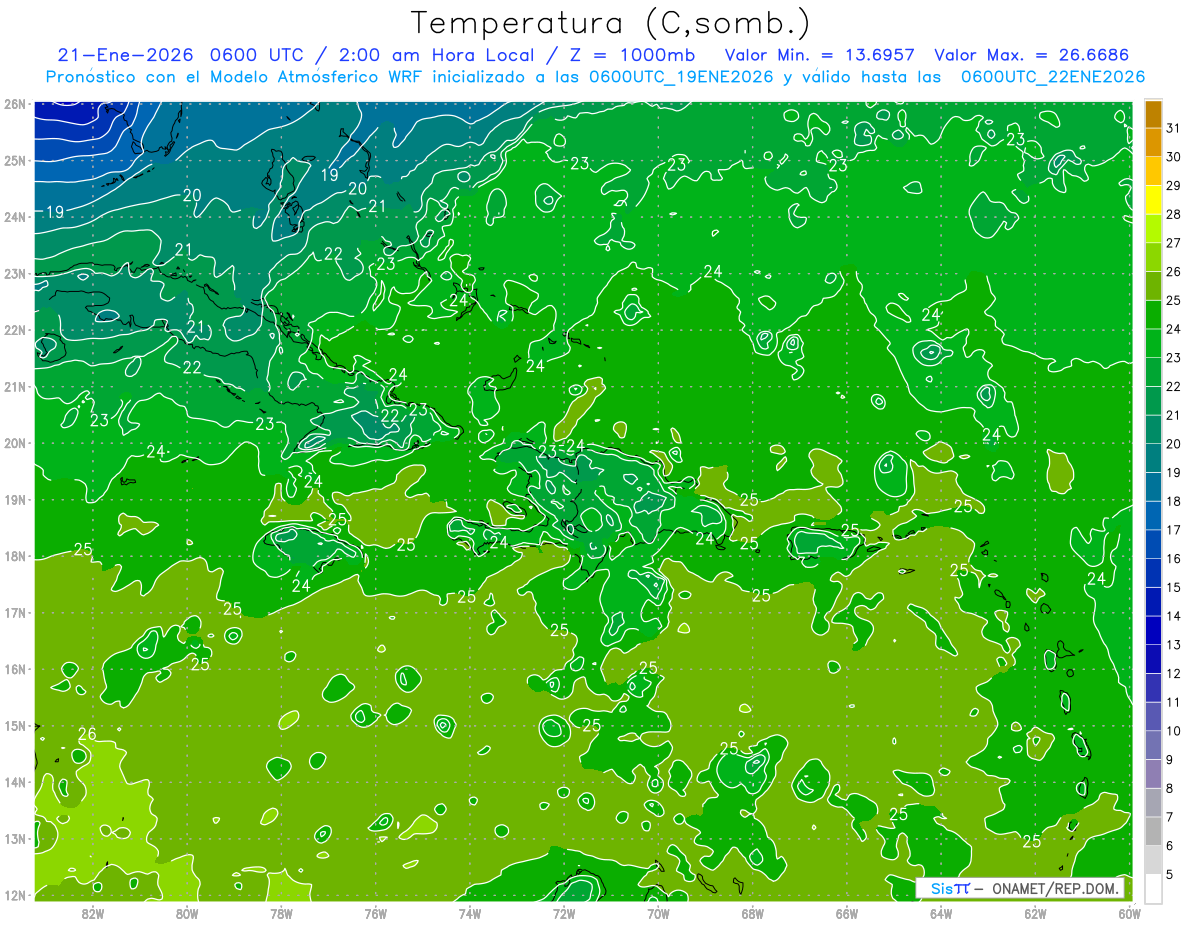Screen dimensions: 1200x927
Task: Click the SisTT ONAMET/REP.DOM. logo box
Action: (x=1021, y=888)
